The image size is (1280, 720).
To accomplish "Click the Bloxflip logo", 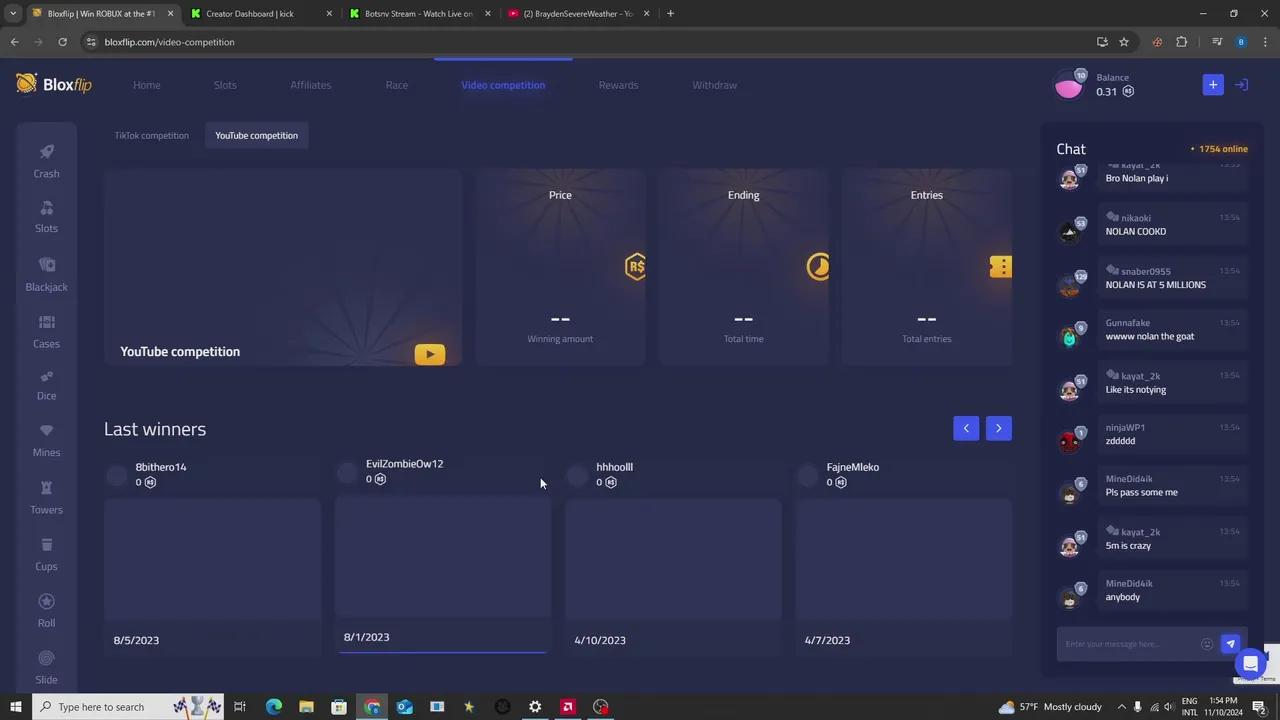I will [54, 84].
